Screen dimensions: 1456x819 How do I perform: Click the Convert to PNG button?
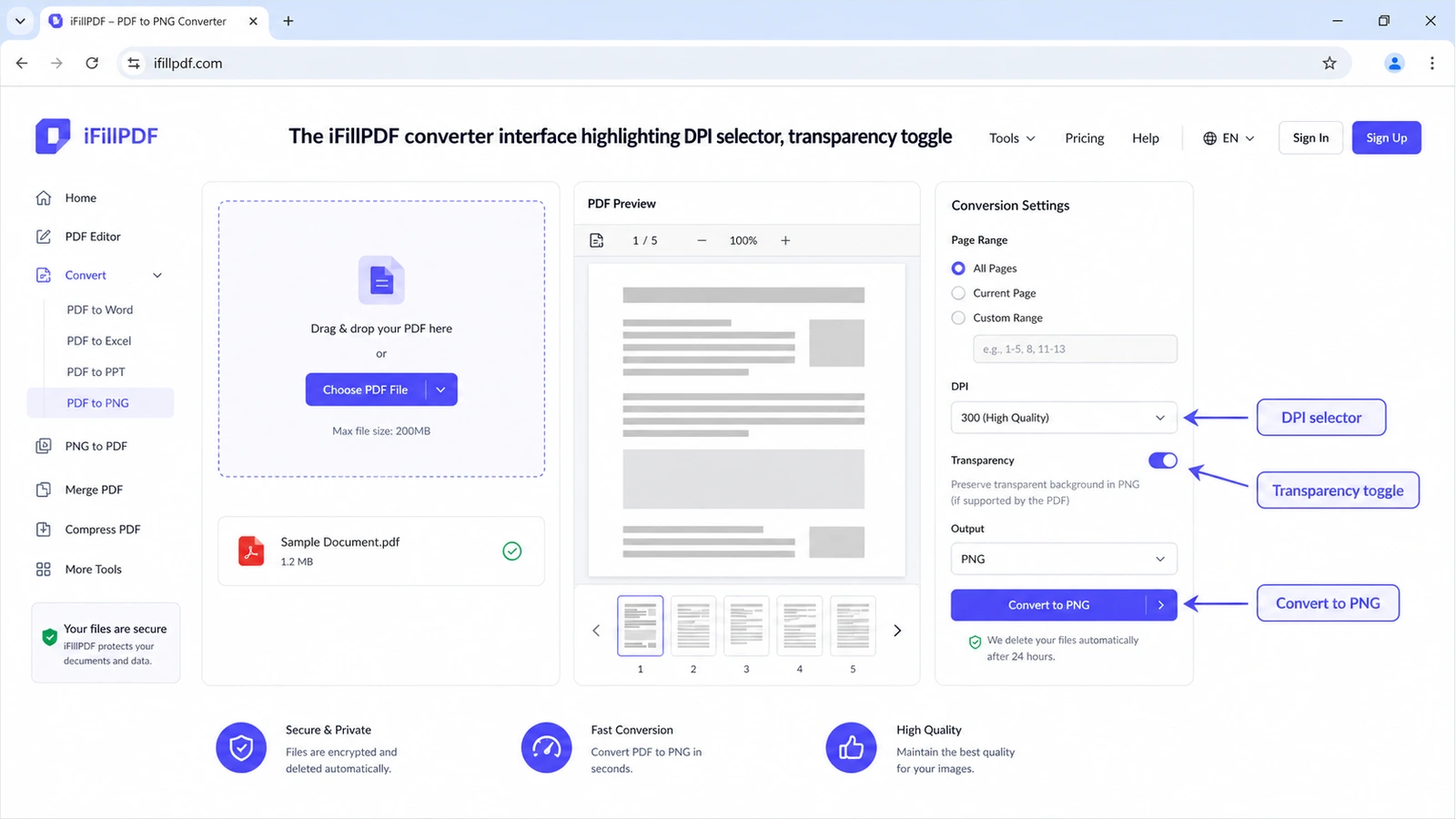[x=1048, y=605]
